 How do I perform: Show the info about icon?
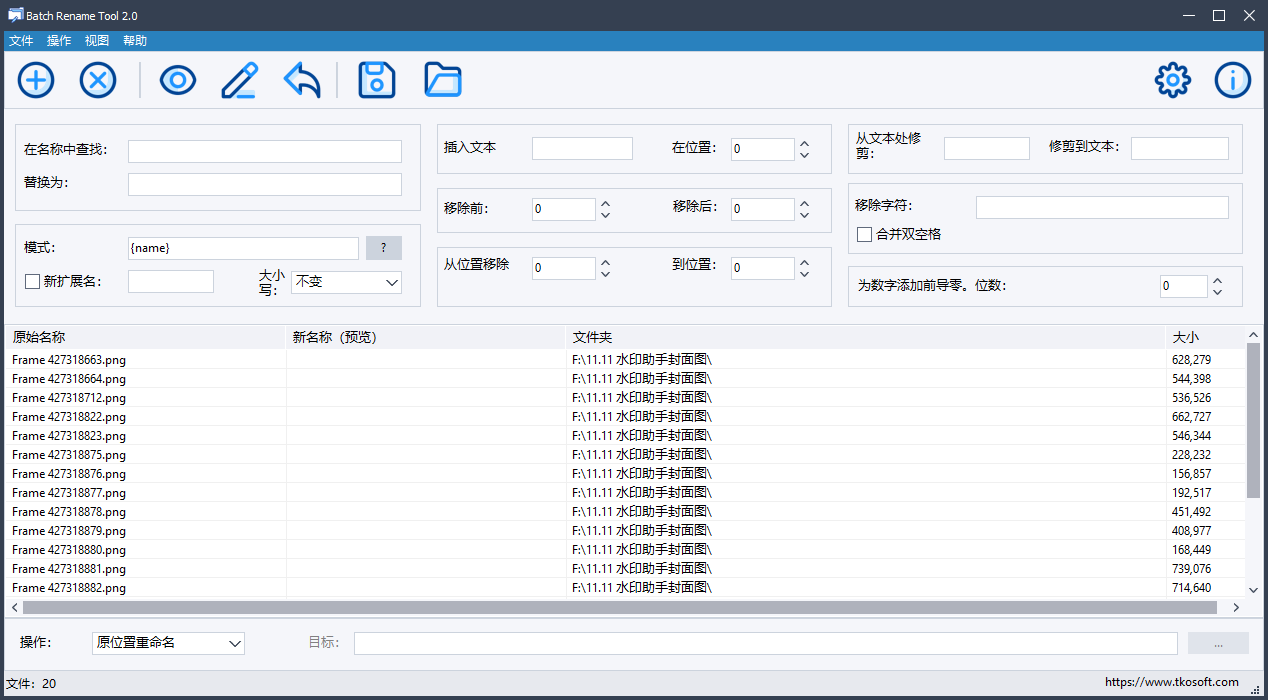coord(1233,80)
